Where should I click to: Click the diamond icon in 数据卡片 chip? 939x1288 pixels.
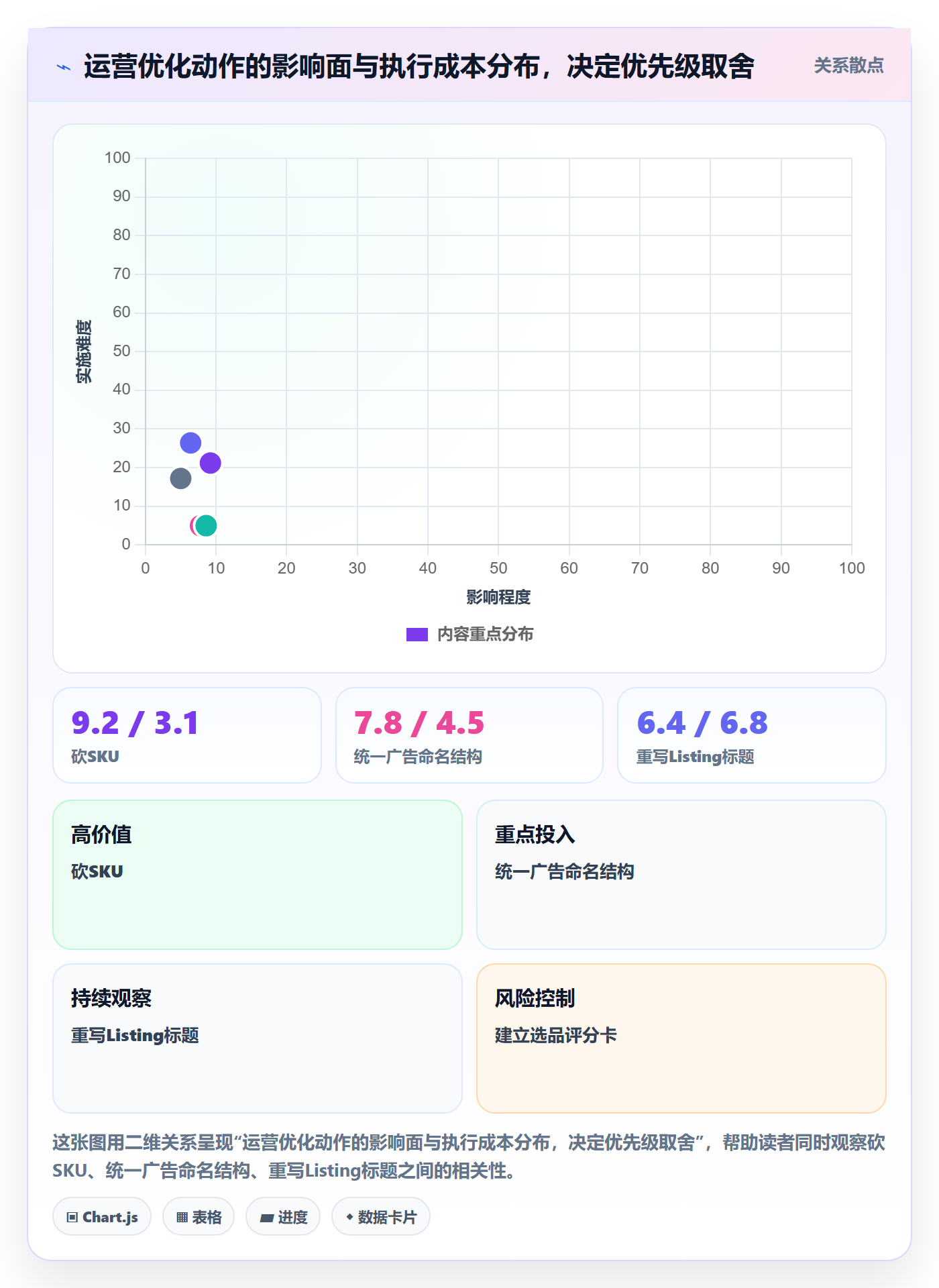(349, 1217)
